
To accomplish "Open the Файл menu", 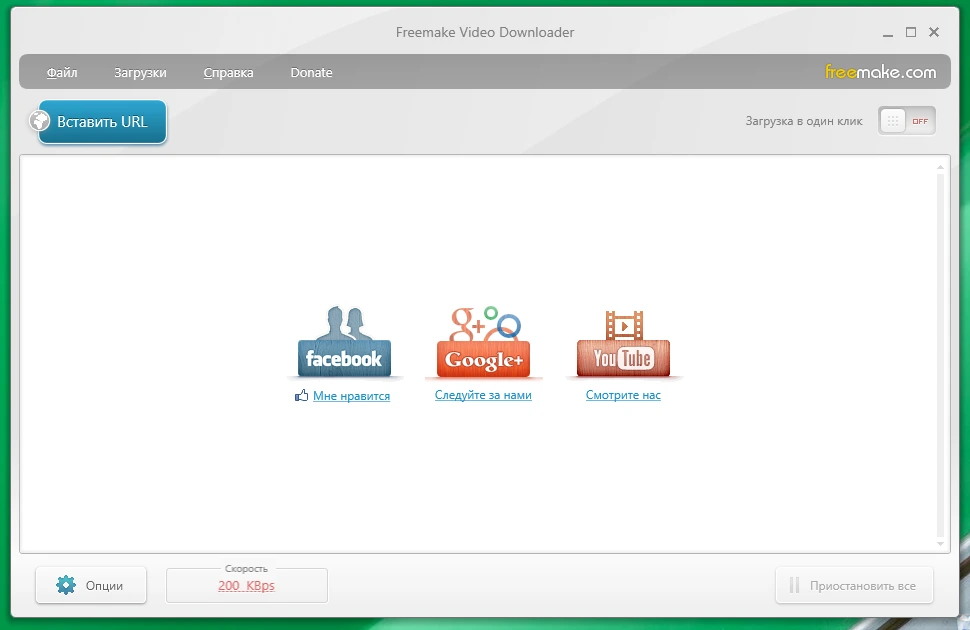I will click(62, 72).
